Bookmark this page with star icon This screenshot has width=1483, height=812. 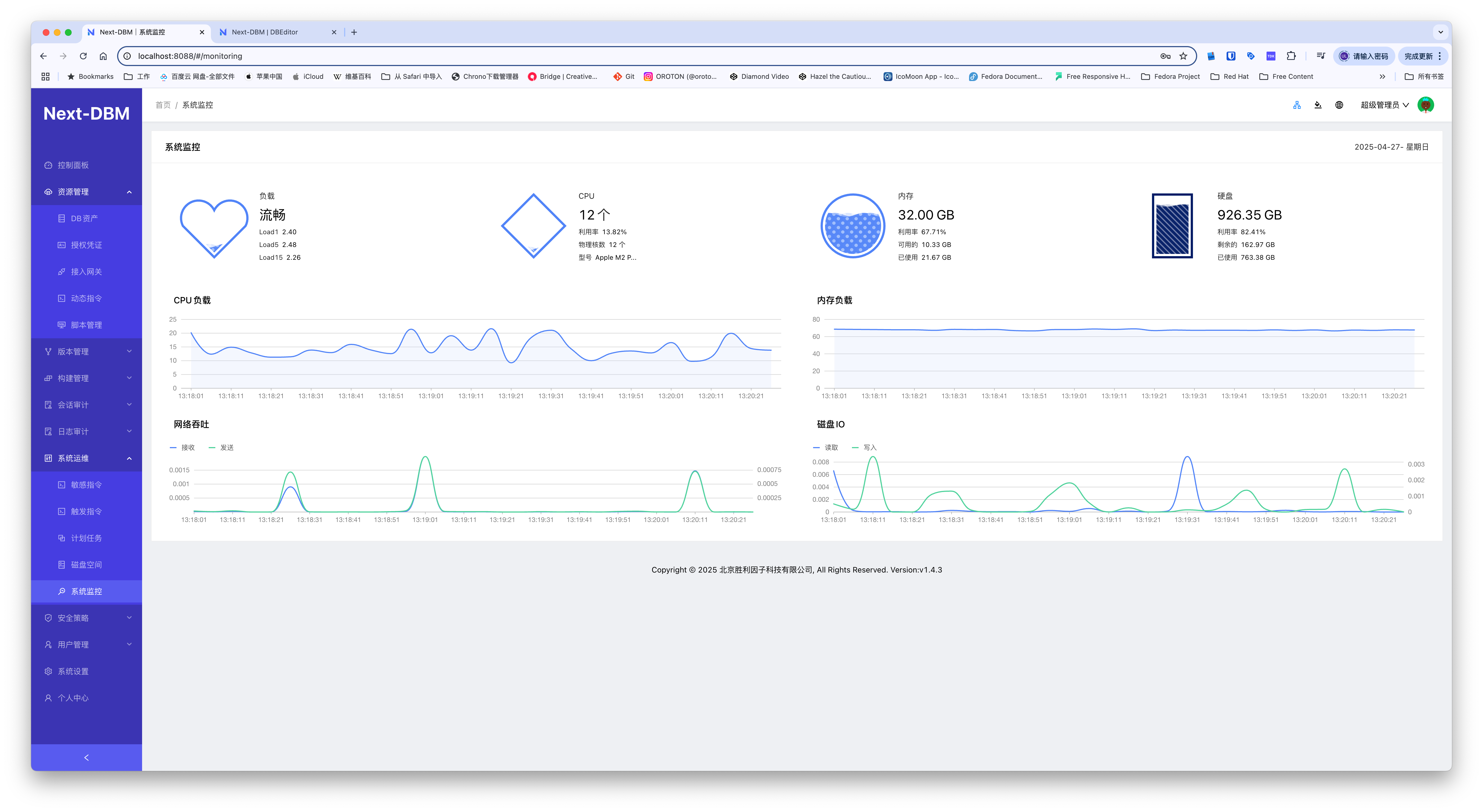(x=1183, y=56)
